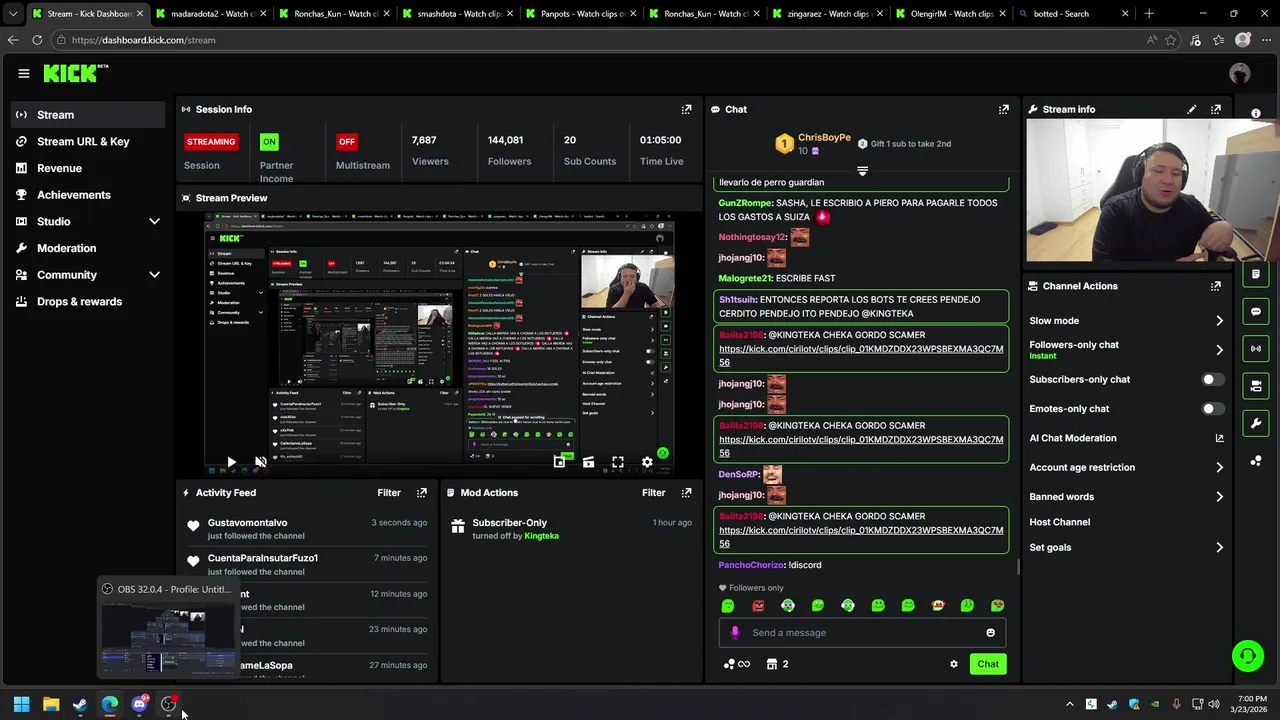Pop out the Session Info panel
Image resolution: width=1280 pixels, height=720 pixels.
[x=686, y=109]
